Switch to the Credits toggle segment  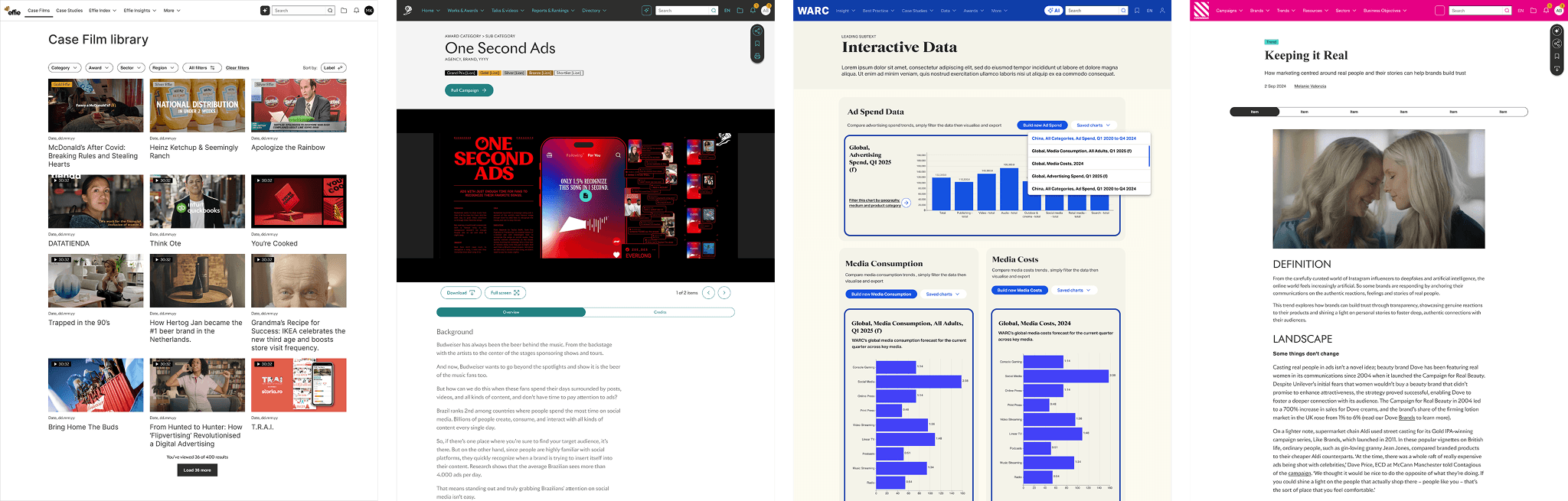pos(660,312)
